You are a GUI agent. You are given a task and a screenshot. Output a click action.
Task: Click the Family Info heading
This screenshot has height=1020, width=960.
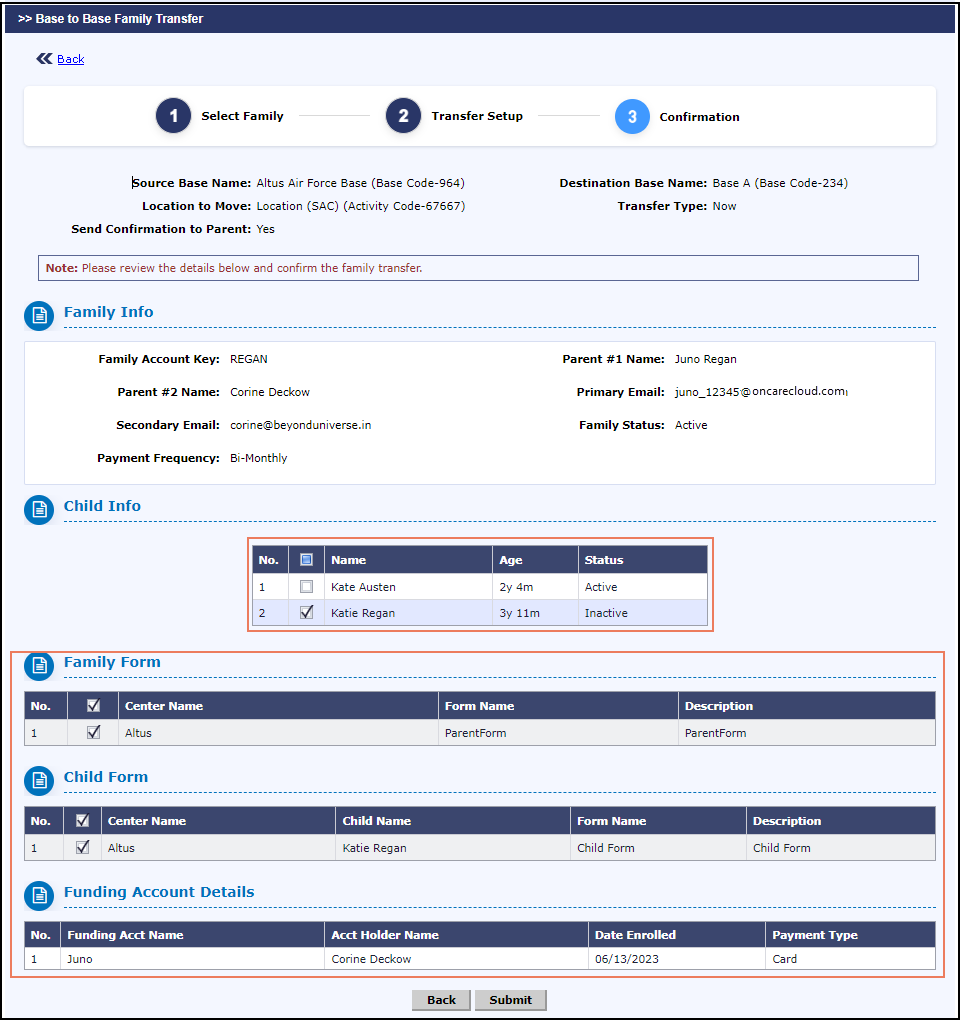pyautogui.click(x=109, y=312)
